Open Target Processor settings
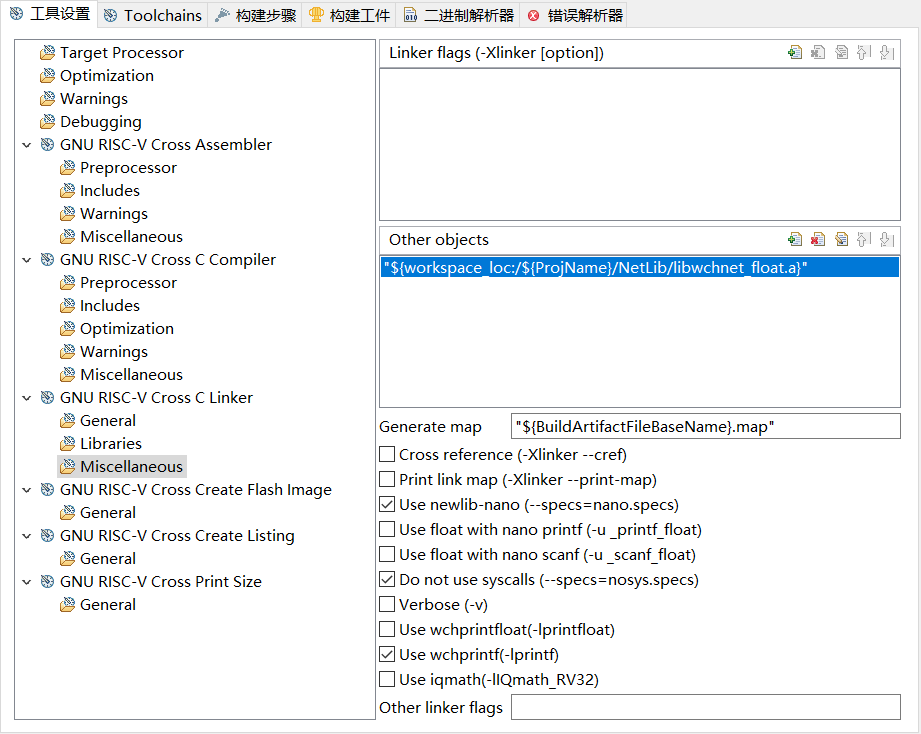921x734 pixels. [121, 53]
